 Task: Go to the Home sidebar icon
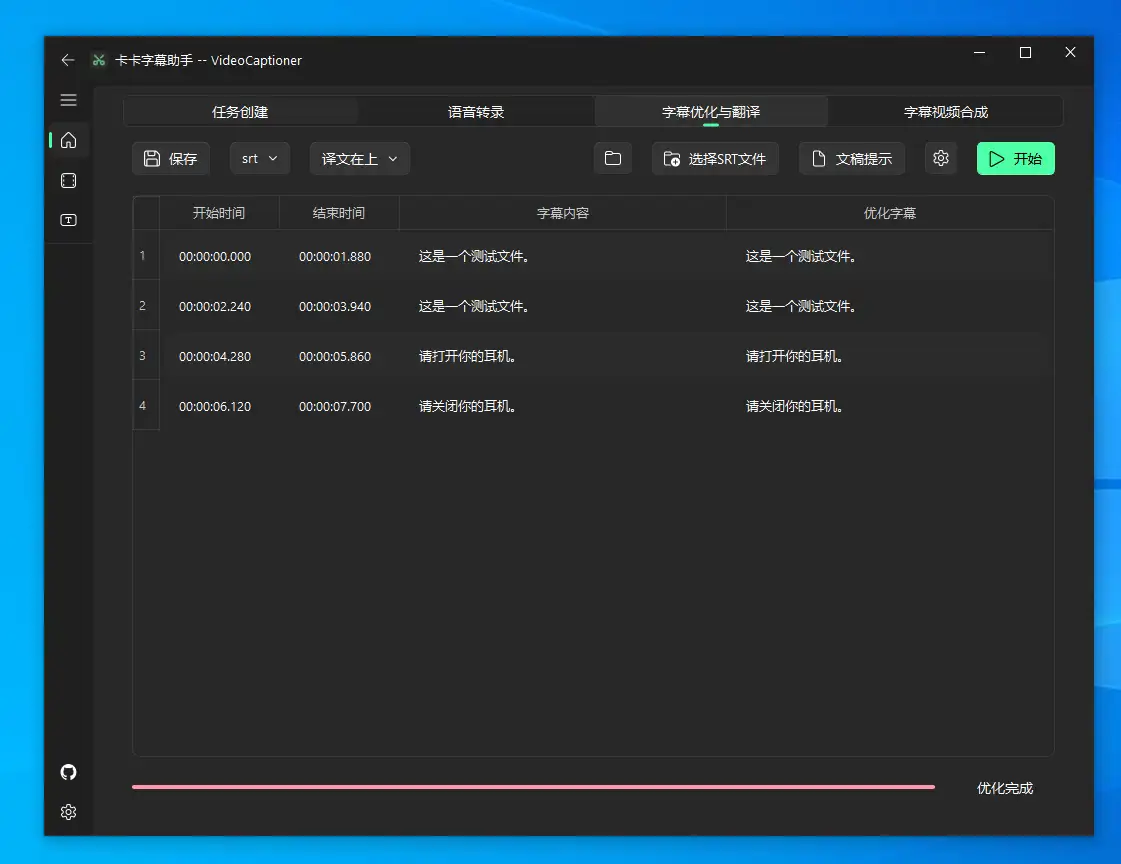click(x=68, y=140)
